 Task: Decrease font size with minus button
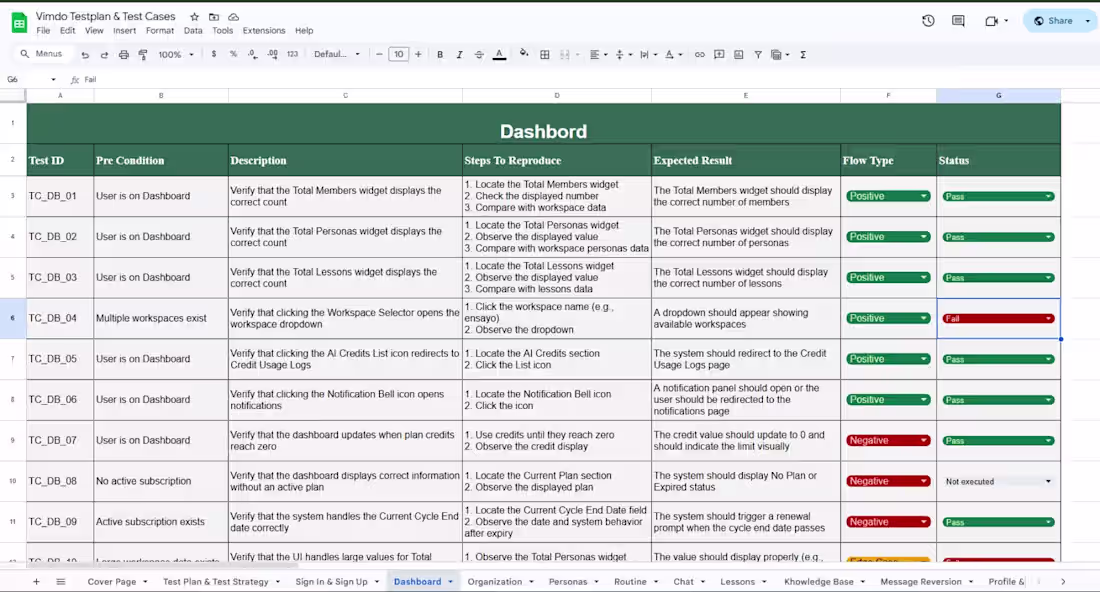click(379, 54)
